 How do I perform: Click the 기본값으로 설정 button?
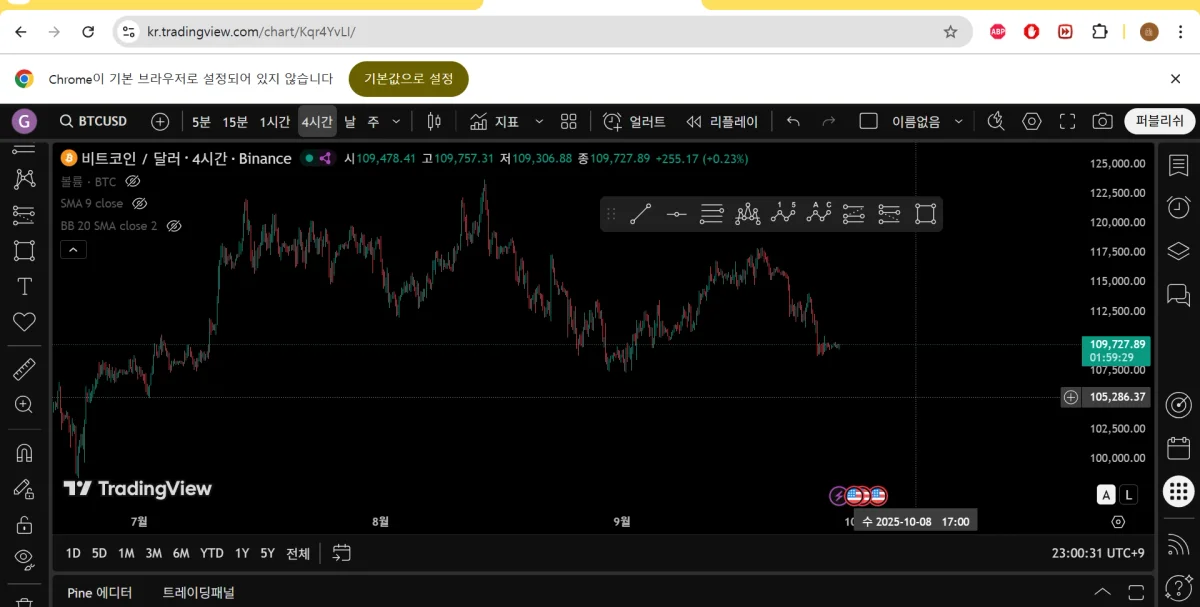pos(408,79)
